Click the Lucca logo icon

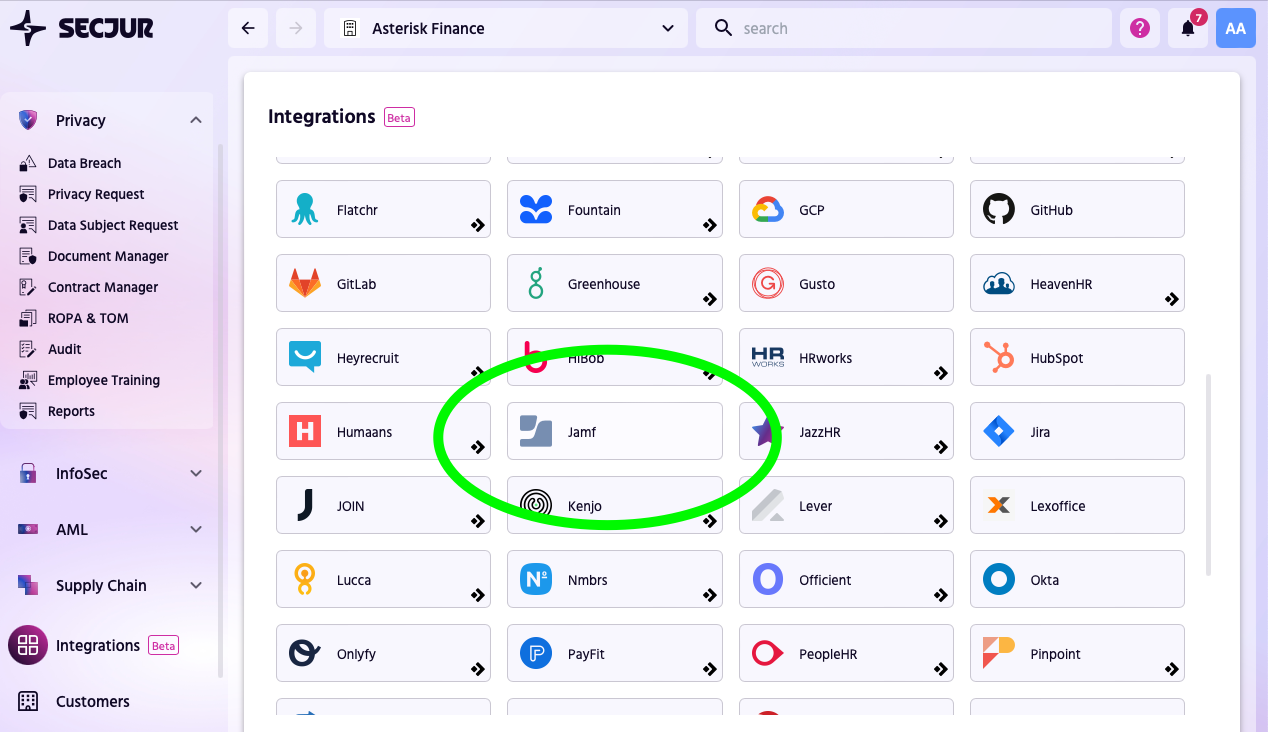pyautogui.click(x=305, y=580)
